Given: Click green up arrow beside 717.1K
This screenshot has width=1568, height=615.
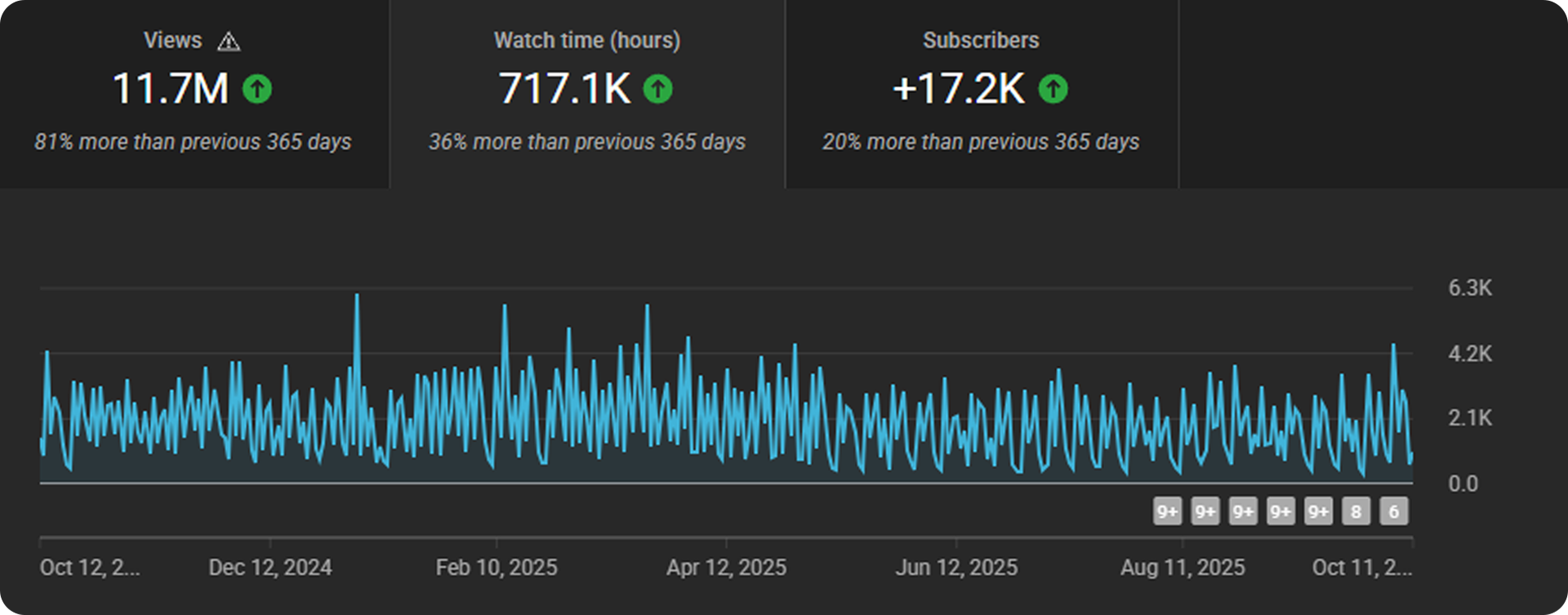Looking at the screenshot, I should coord(657,89).
